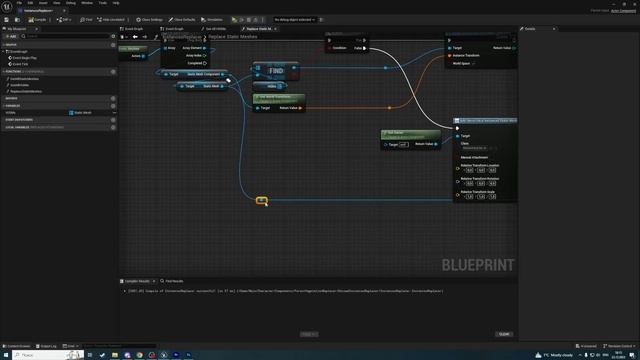Switch to the Replace Static Meshes graph tab
The image size is (640, 360).
(259, 29)
